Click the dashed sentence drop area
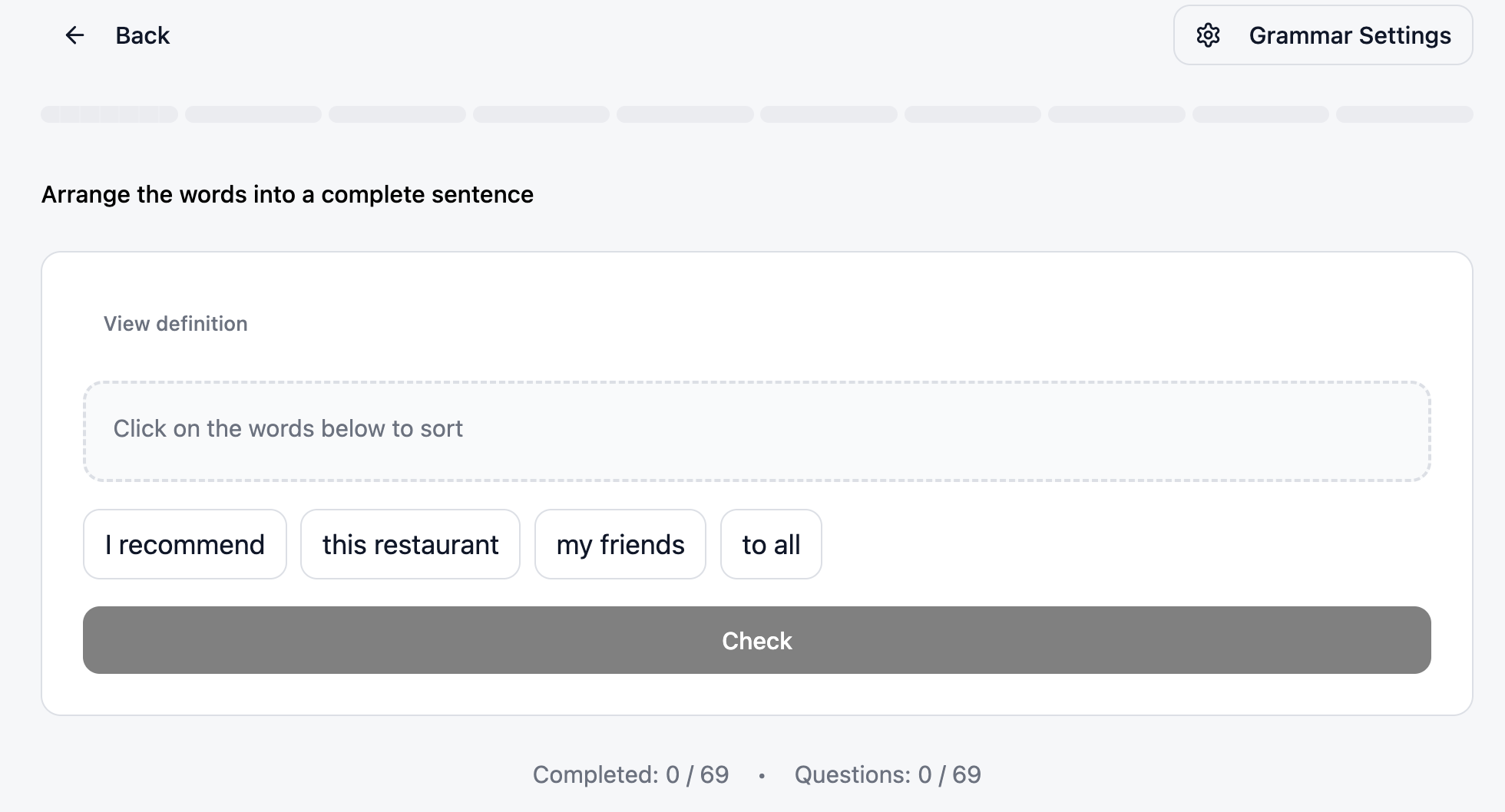The width and height of the screenshot is (1505, 812). pos(756,431)
